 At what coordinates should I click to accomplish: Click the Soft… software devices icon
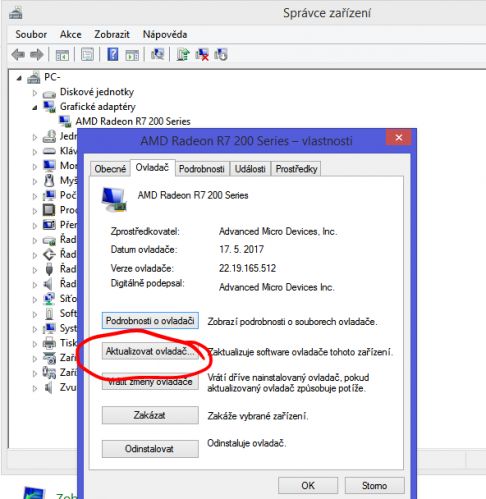point(49,313)
